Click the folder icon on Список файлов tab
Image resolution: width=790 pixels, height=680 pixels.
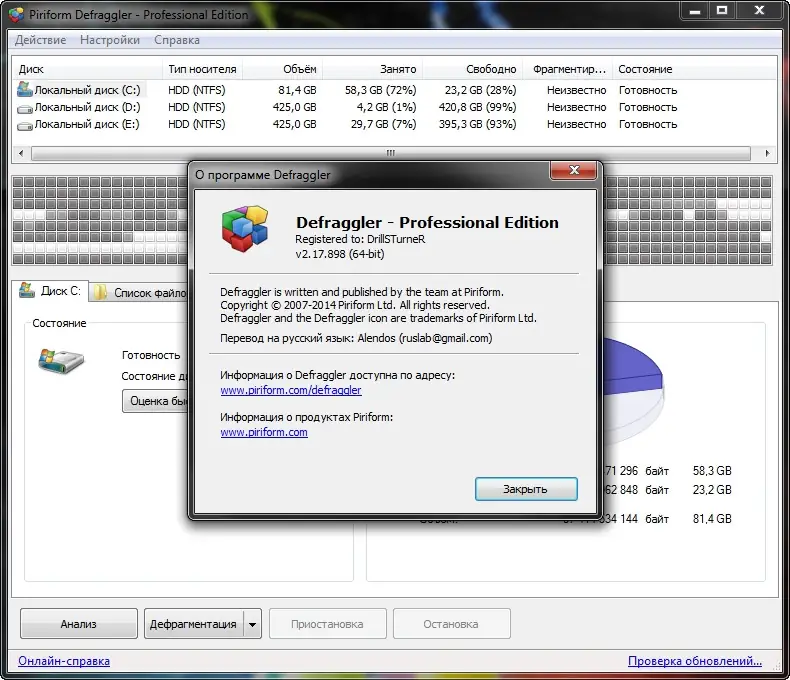(x=100, y=292)
